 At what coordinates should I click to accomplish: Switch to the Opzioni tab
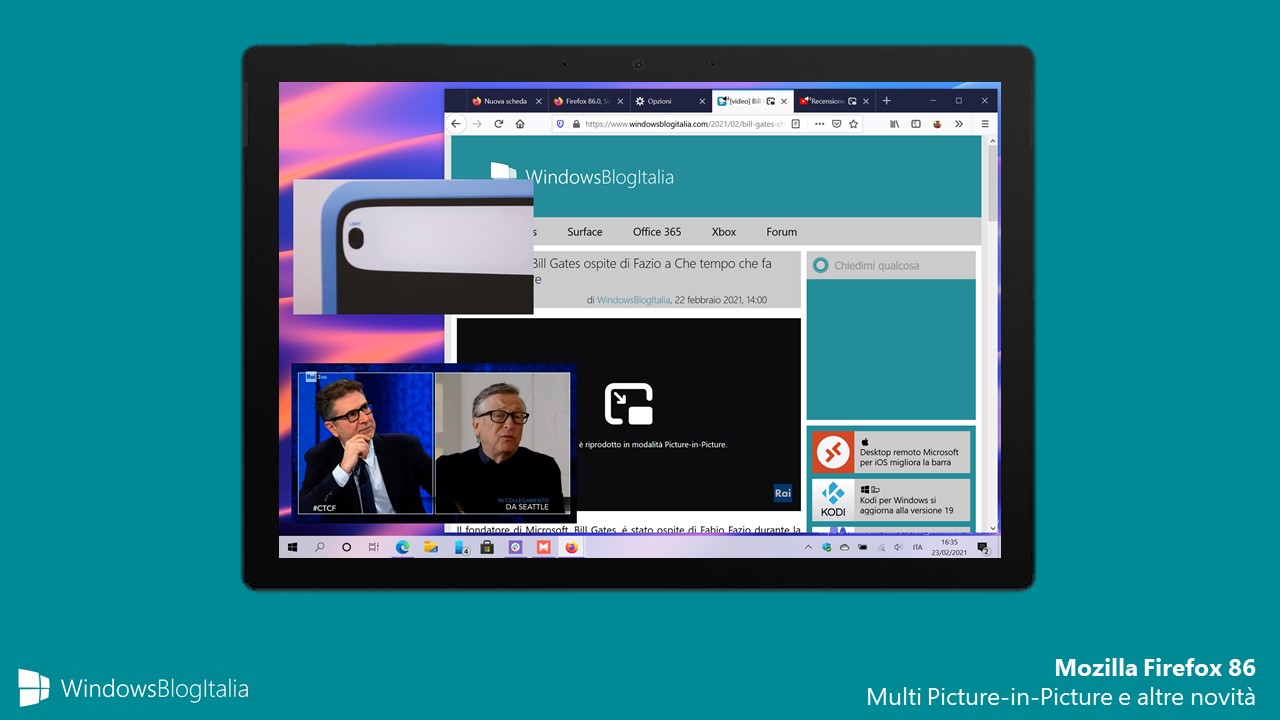click(x=671, y=101)
